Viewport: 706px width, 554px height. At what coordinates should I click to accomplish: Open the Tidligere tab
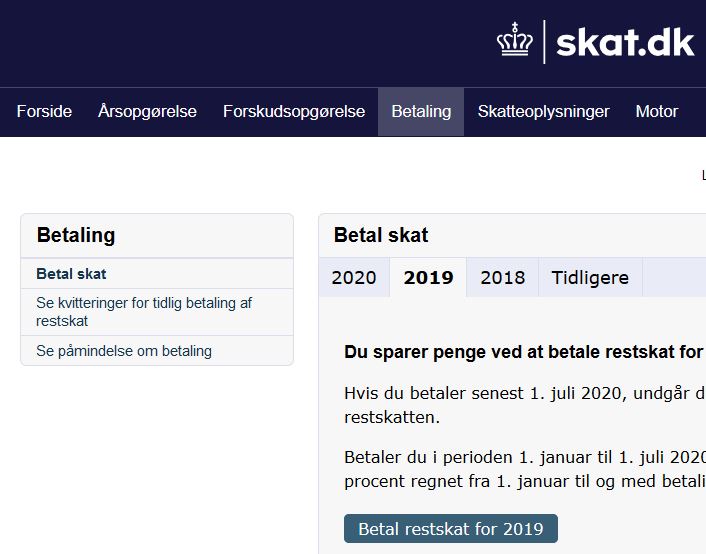click(x=590, y=277)
